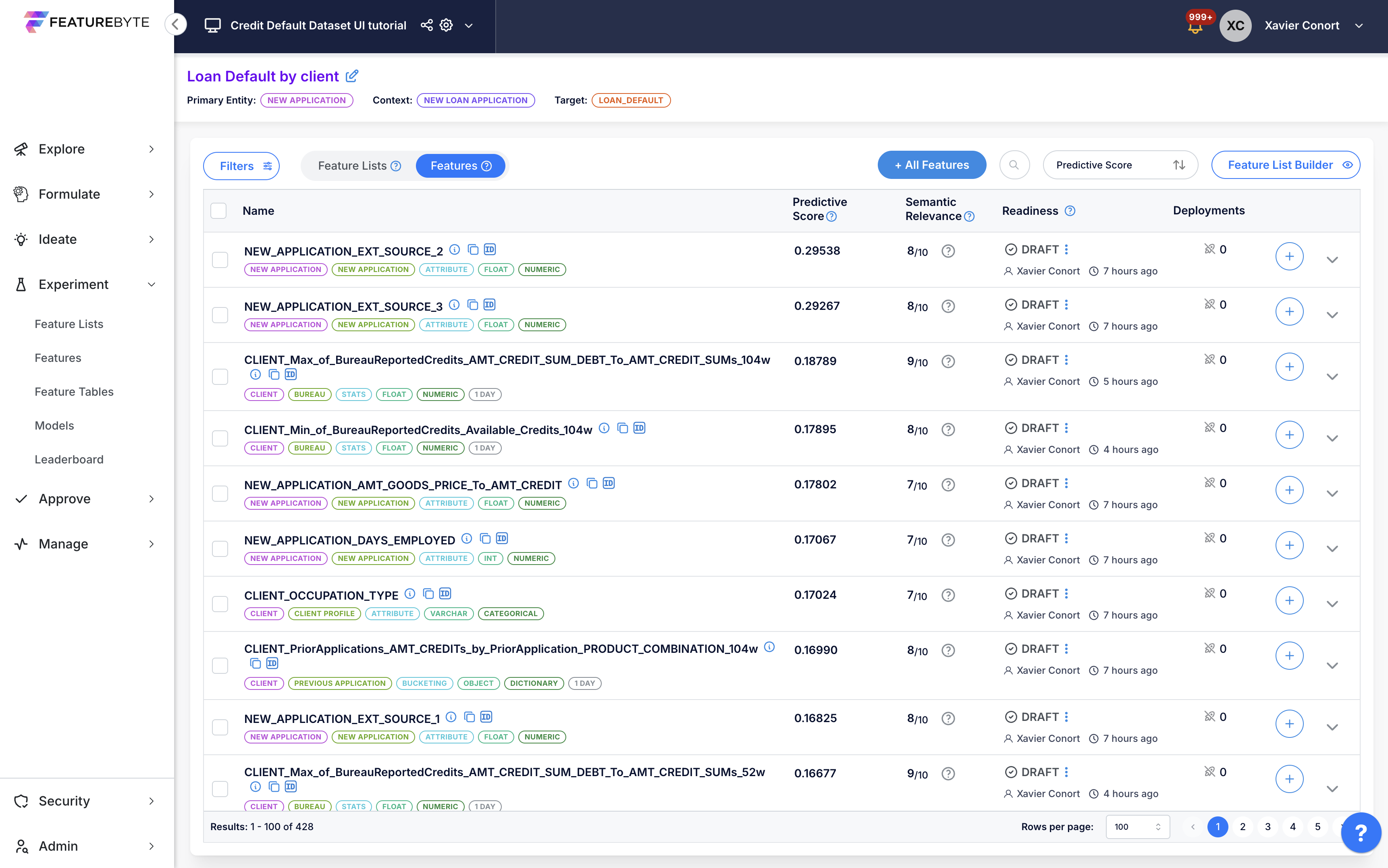Toggle sort order arrows in Predictive Score
This screenshot has width=1388, height=868.
pos(1178,165)
